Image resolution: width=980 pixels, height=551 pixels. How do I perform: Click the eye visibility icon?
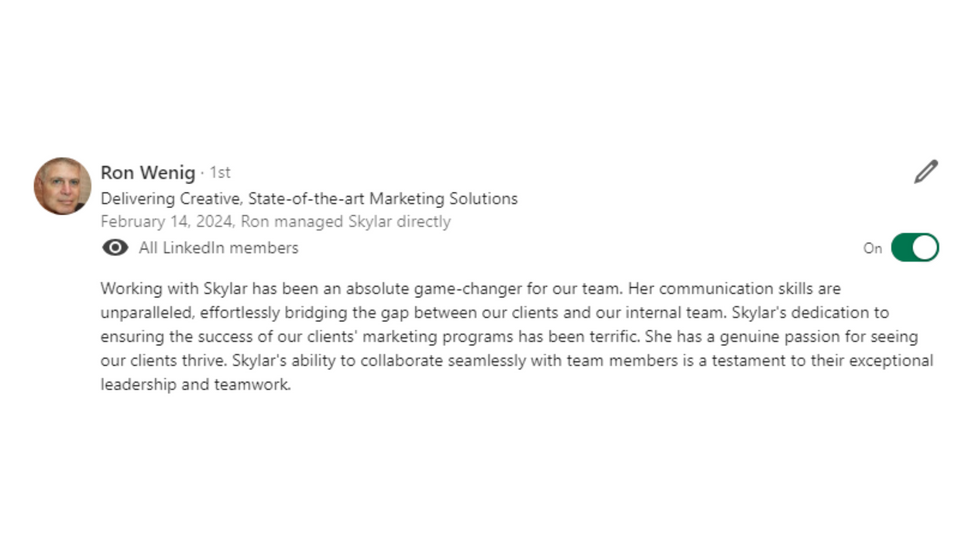click(115, 248)
